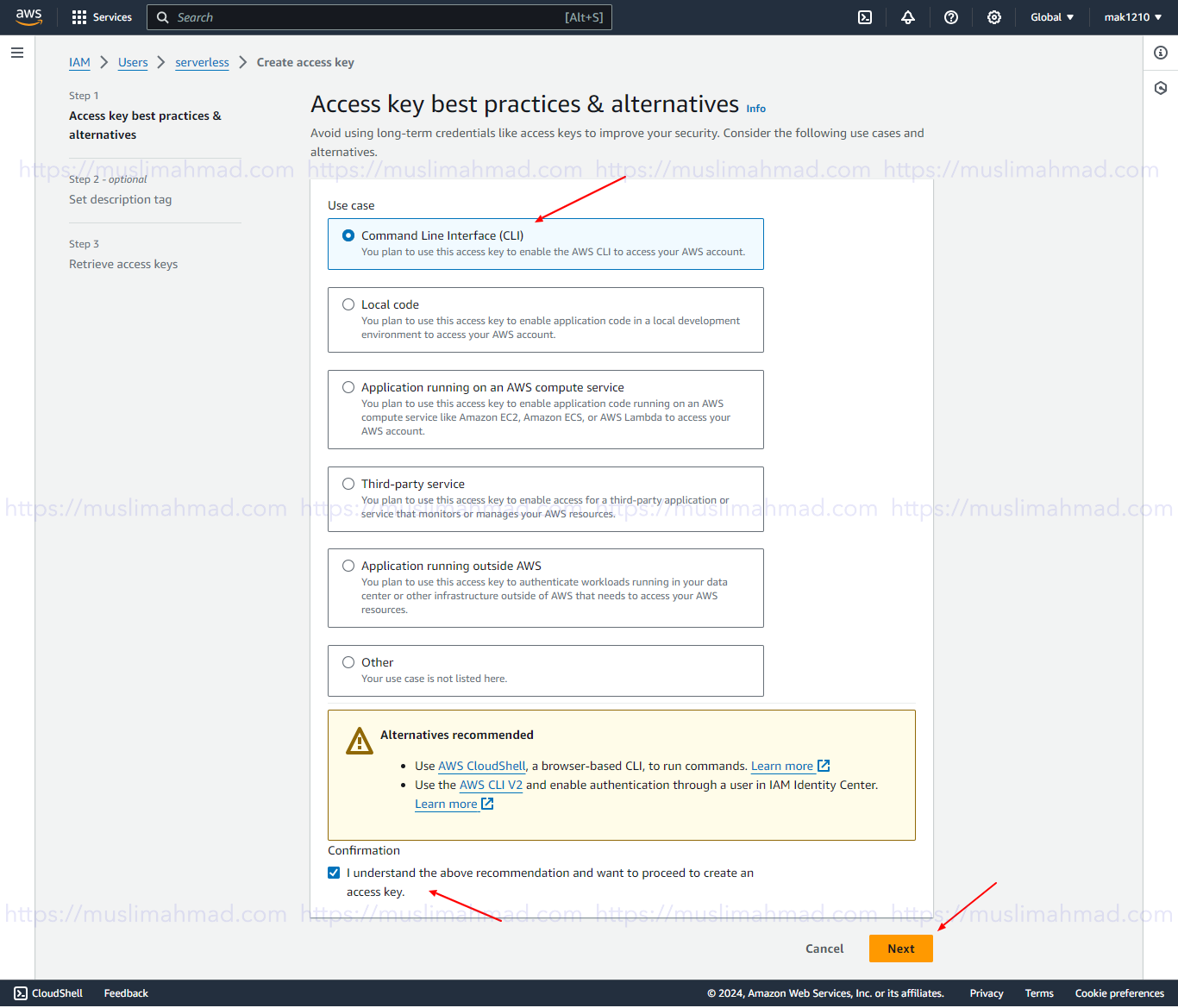Viewport: 1178px width, 1008px height.
Task: Open the AWS CloudShell link
Action: pyautogui.click(x=482, y=766)
